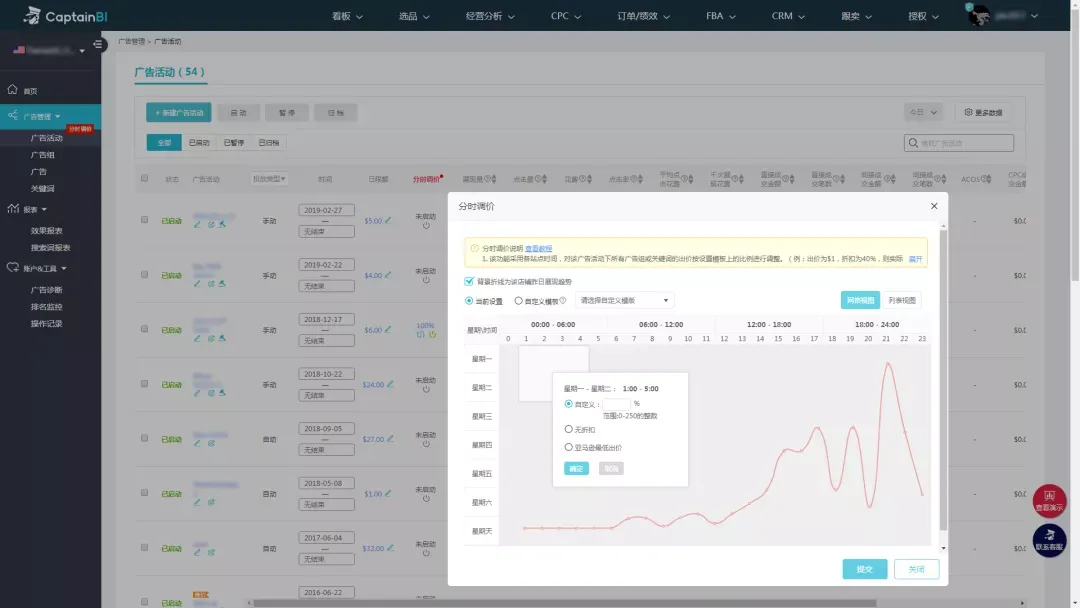Open the 经营分析 top menu dropdown
1080x608 pixels.
pos(490,16)
